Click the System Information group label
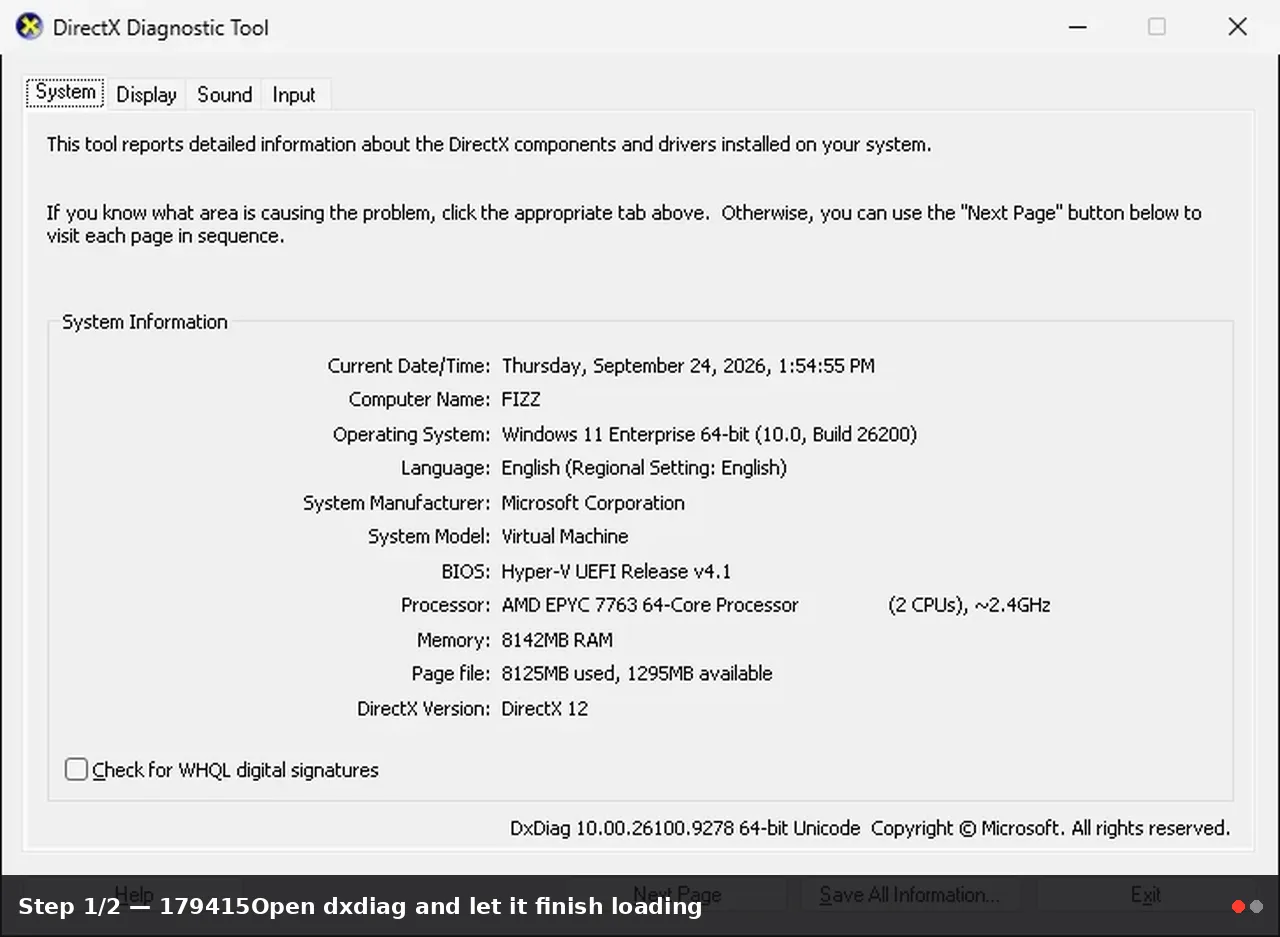The width and height of the screenshot is (1280, 937). pos(145,322)
